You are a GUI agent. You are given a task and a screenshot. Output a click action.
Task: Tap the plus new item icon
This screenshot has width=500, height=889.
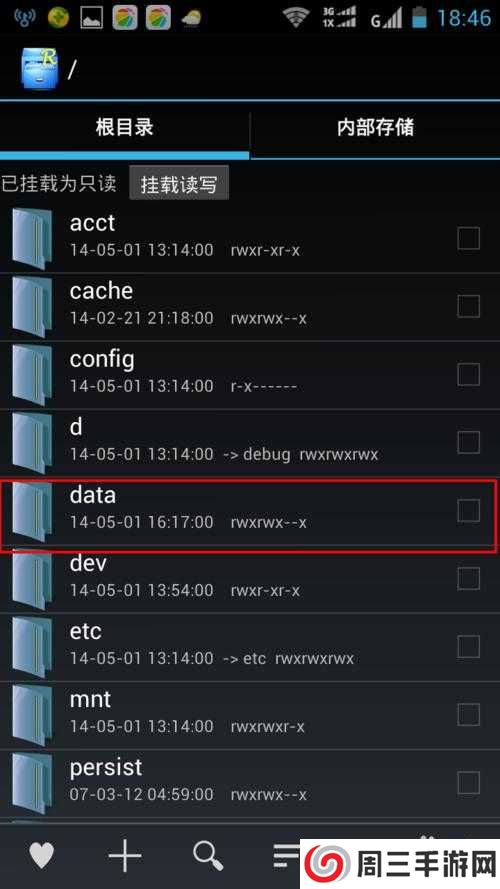[125, 854]
